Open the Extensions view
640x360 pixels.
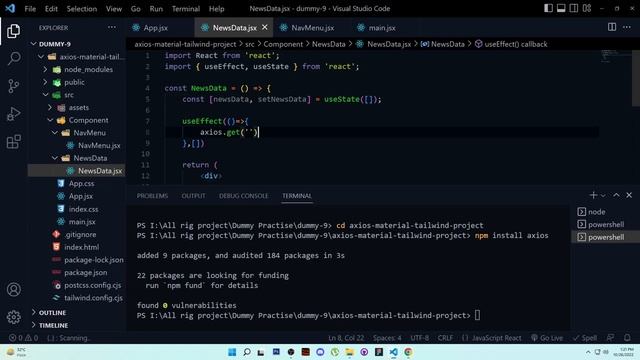(x=13, y=142)
